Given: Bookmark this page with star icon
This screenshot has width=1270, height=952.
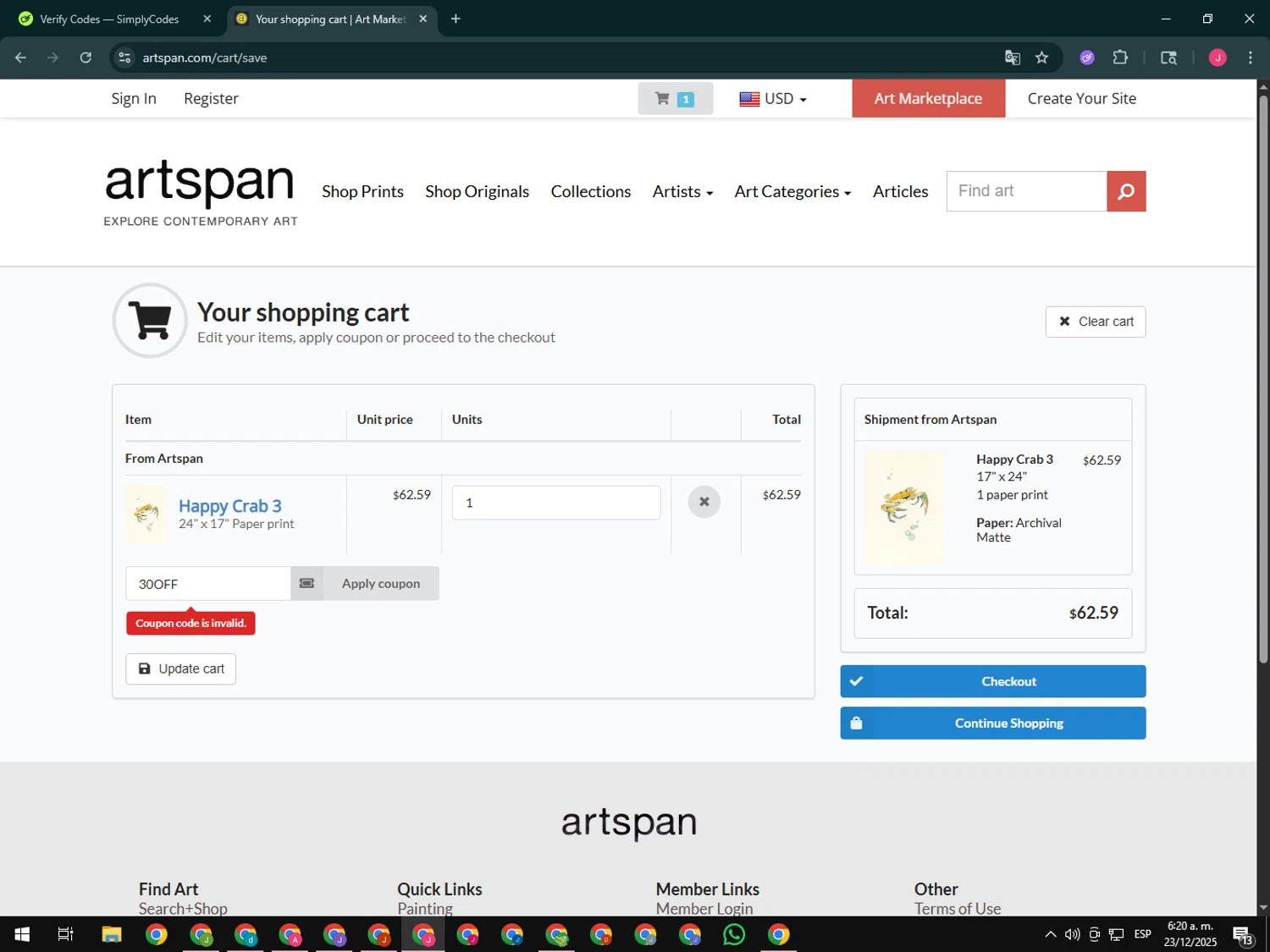Looking at the screenshot, I should click(1041, 58).
